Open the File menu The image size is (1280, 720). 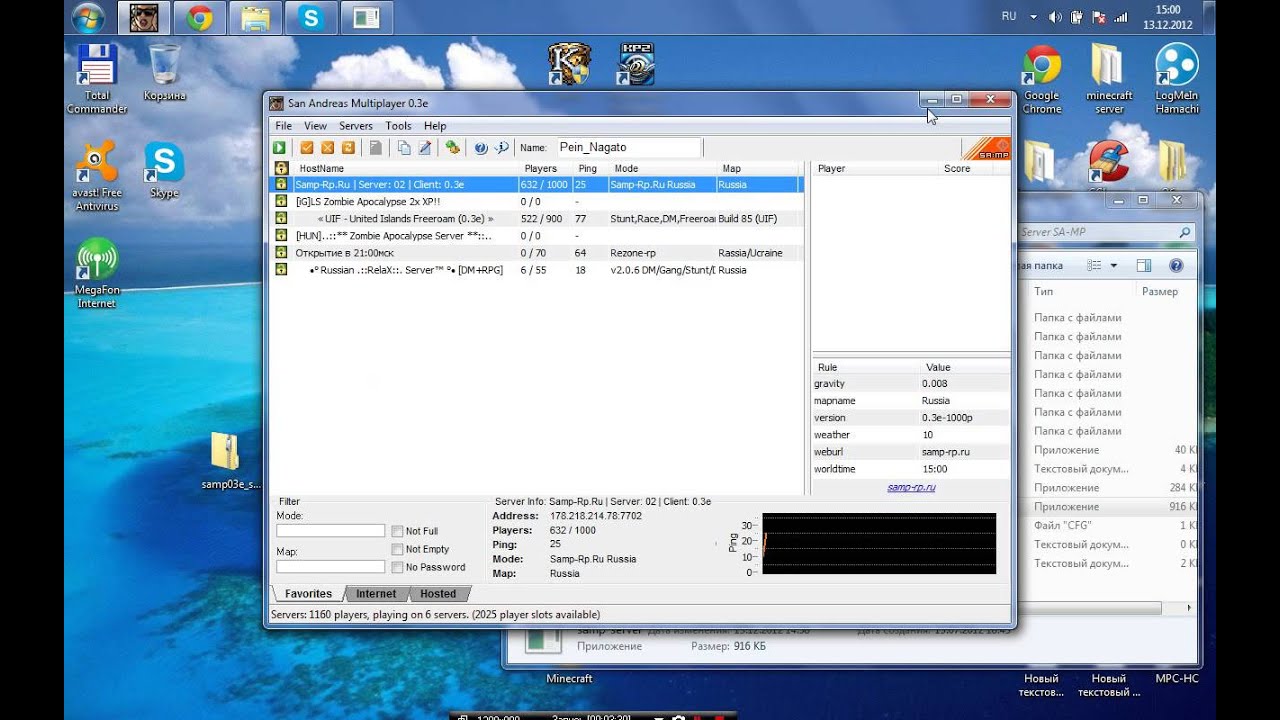[283, 126]
